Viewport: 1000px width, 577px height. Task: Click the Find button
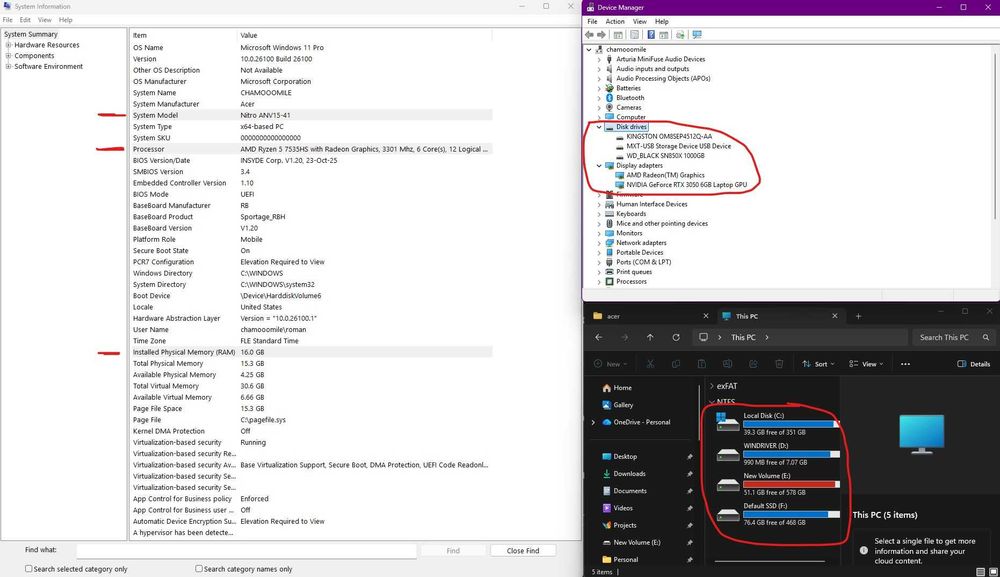(453, 551)
